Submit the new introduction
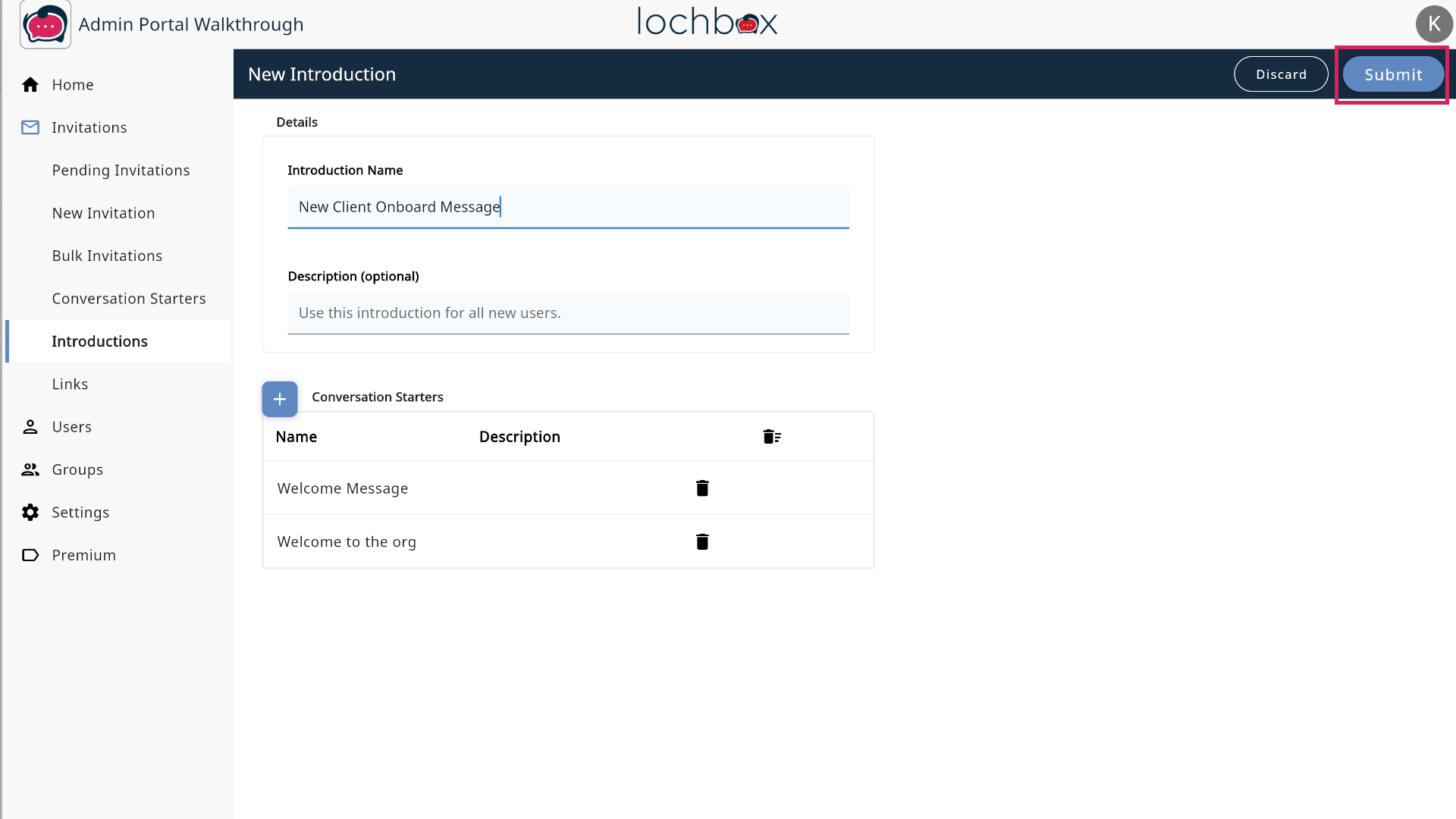 [1392, 74]
